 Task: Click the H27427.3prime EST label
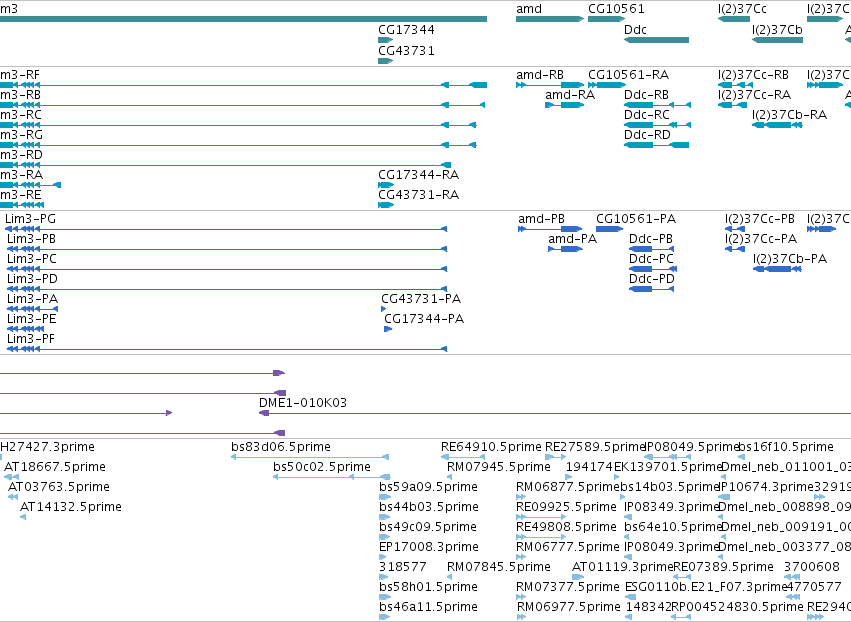click(x=47, y=447)
